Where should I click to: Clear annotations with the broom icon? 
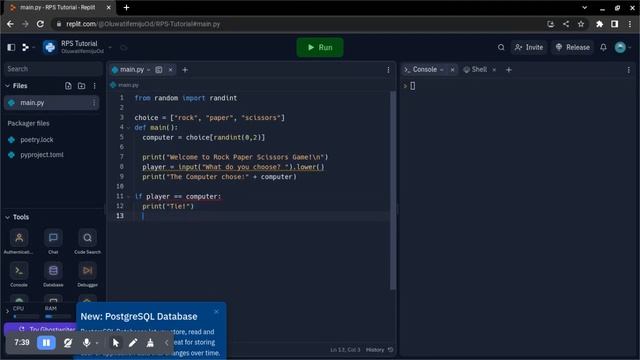[150, 343]
